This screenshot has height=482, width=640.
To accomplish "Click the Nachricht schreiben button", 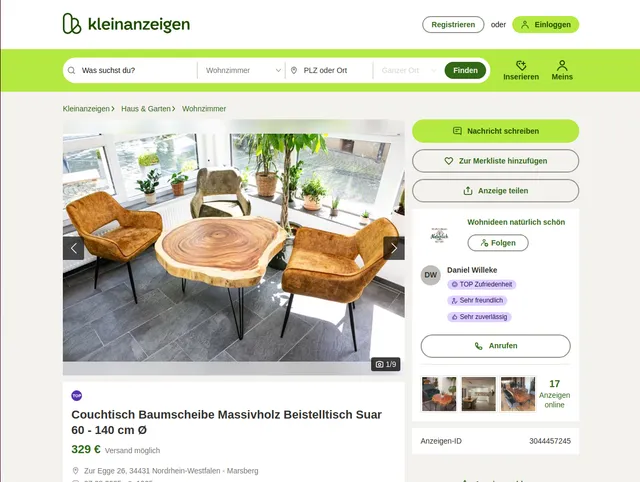I will click(496, 131).
